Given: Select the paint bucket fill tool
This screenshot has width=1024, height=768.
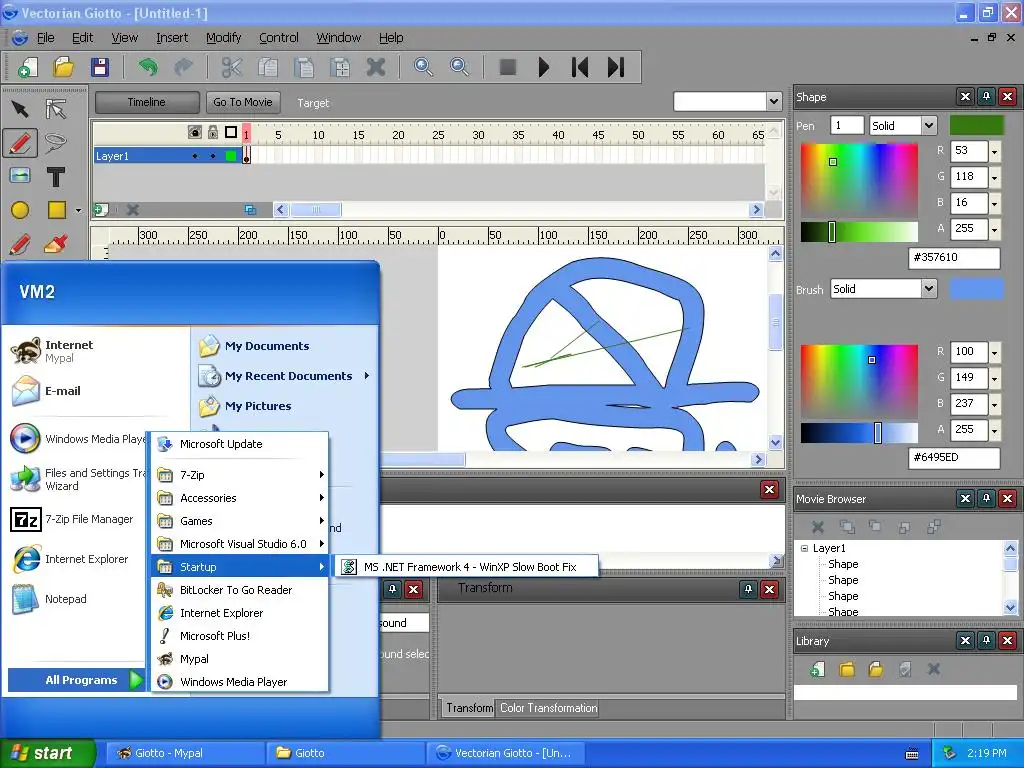Looking at the screenshot, I should [56, 244].
